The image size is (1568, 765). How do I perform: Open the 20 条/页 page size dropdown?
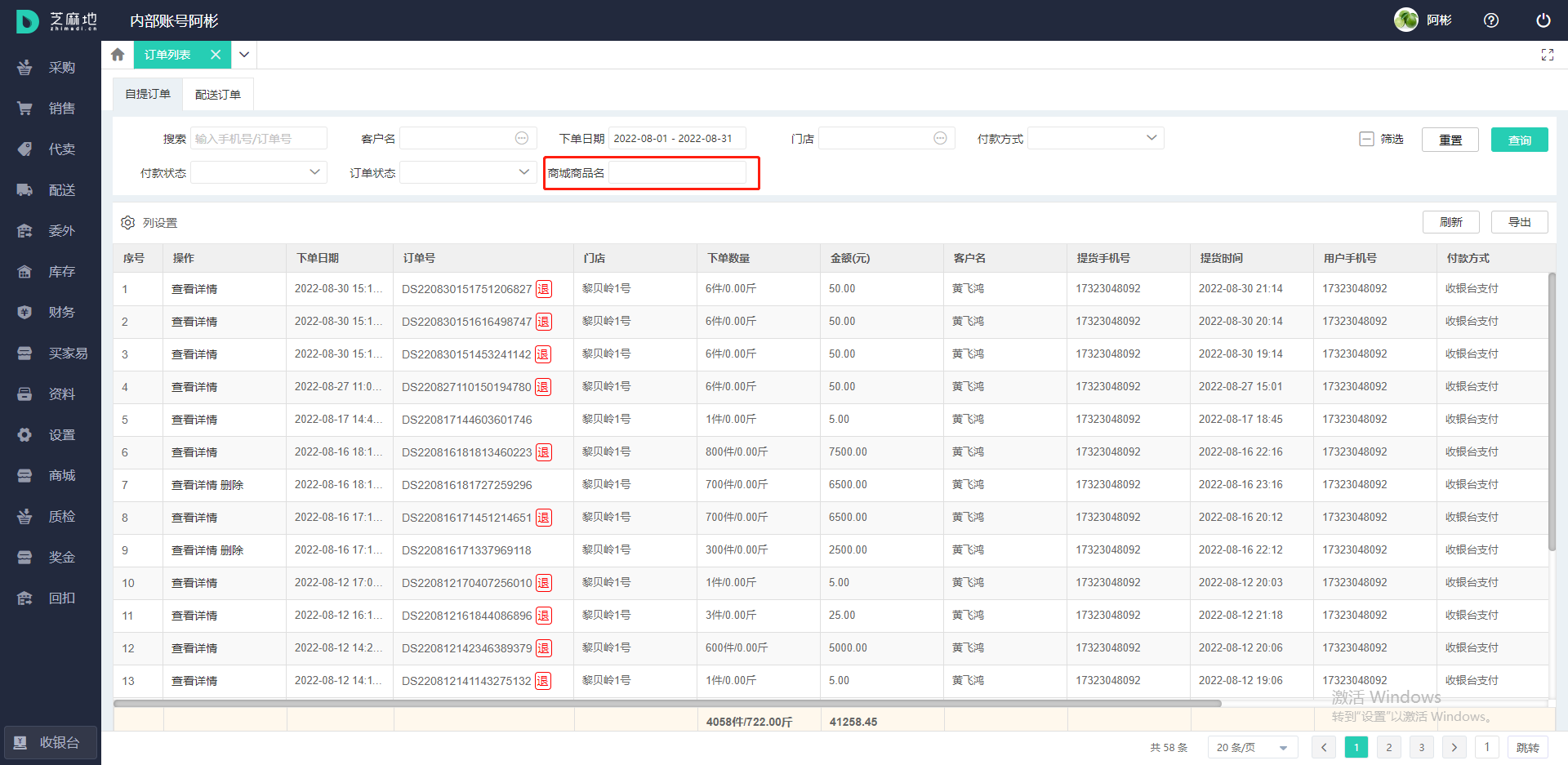1253,747
